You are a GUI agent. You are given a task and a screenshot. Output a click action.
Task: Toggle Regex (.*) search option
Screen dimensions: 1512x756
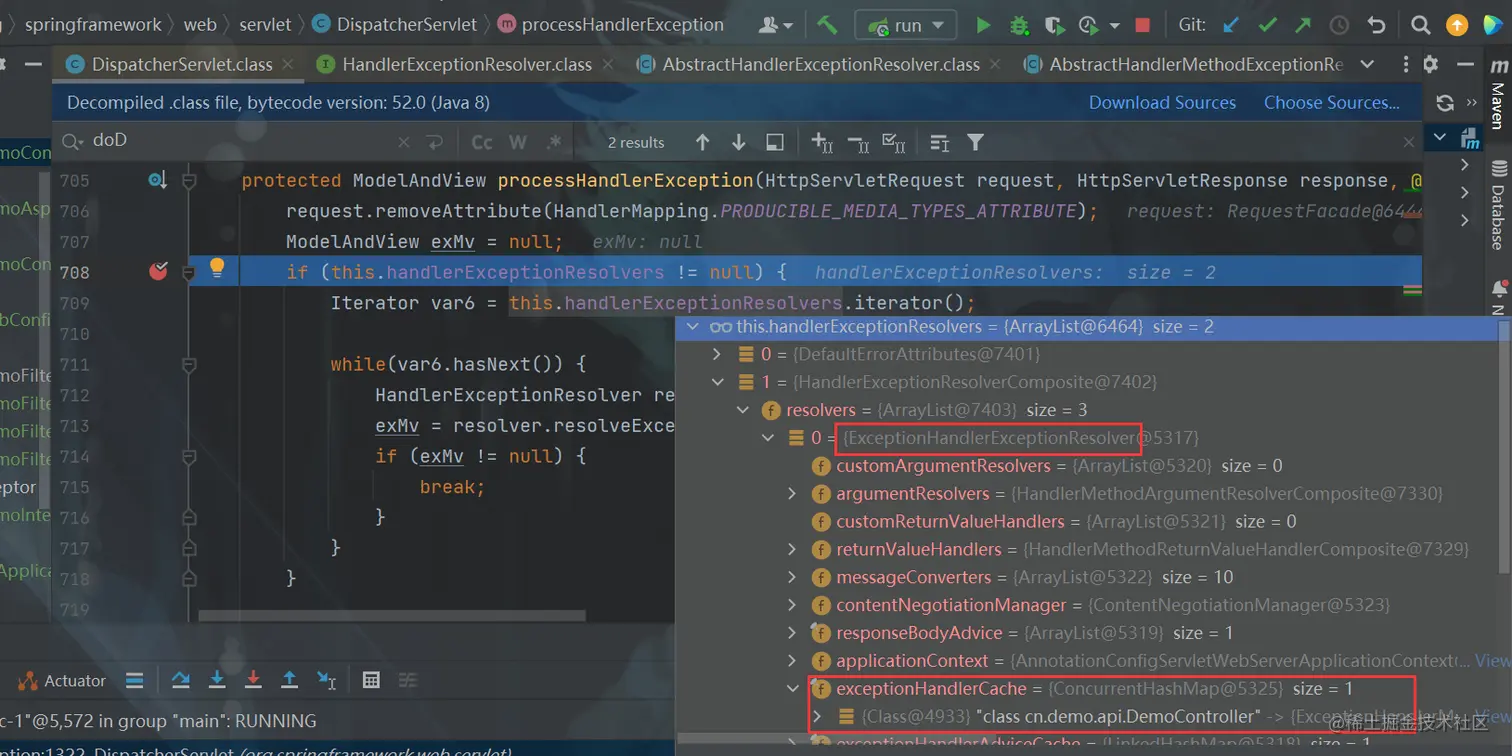coord(553,142)
